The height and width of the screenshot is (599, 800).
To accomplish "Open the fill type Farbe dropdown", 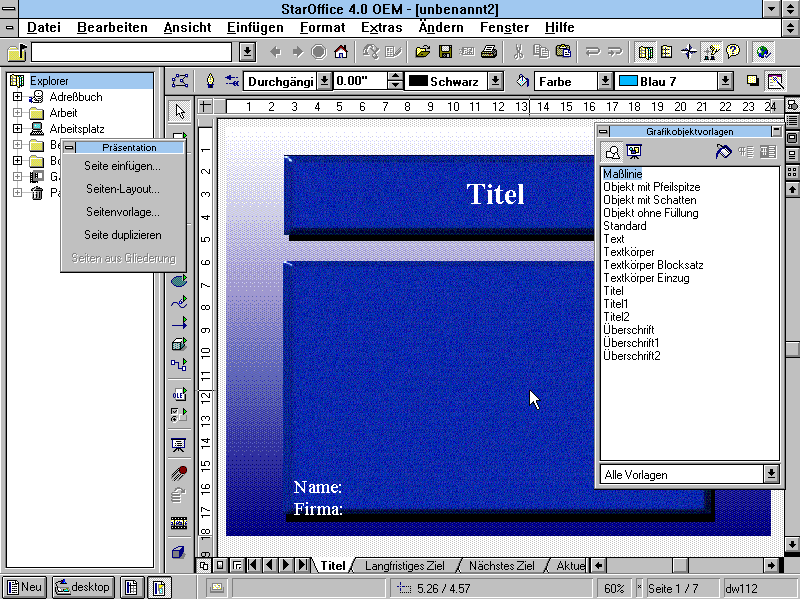I will coord(605,82).
